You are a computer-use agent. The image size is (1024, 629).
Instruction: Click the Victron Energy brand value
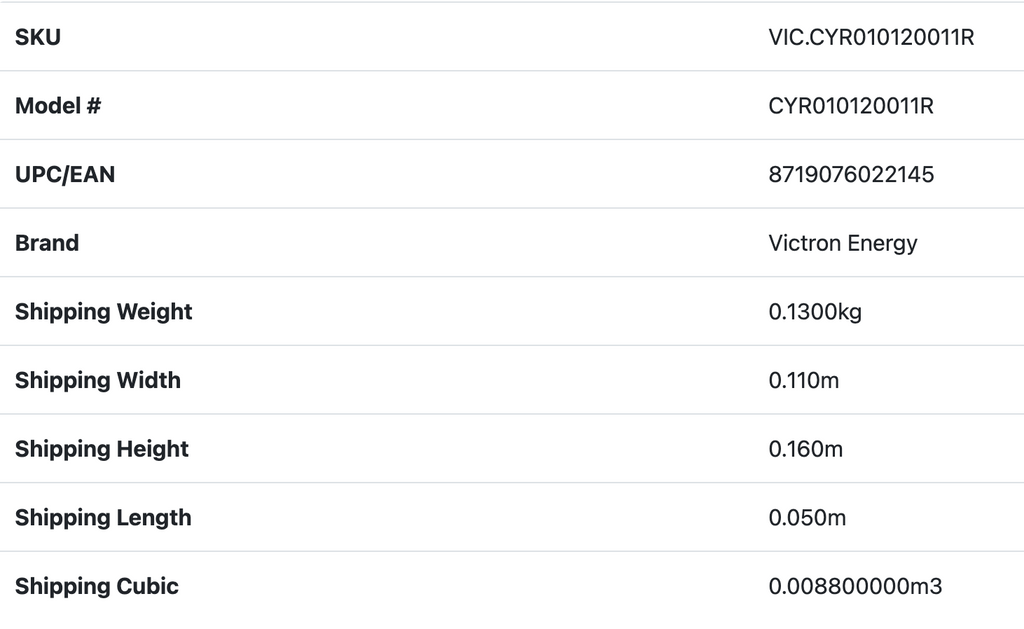843,243
